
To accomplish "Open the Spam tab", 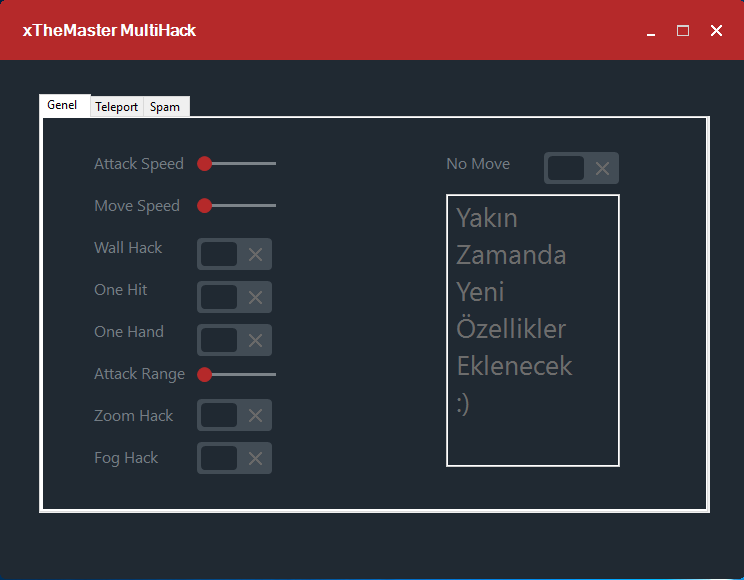I will tap(166, 106).
